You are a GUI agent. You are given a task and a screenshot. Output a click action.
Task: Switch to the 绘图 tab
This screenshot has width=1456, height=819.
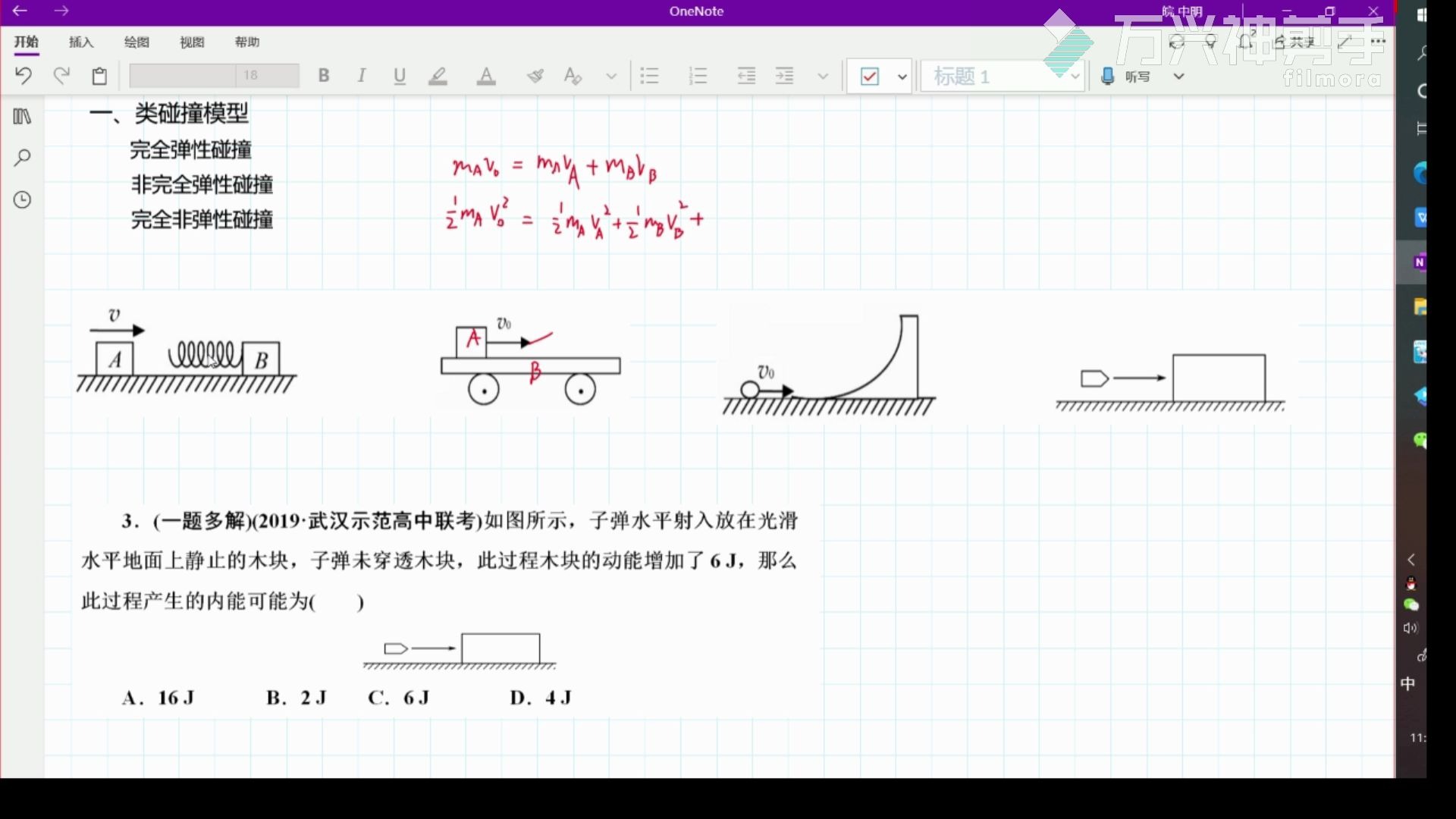(x=136, y=42)
